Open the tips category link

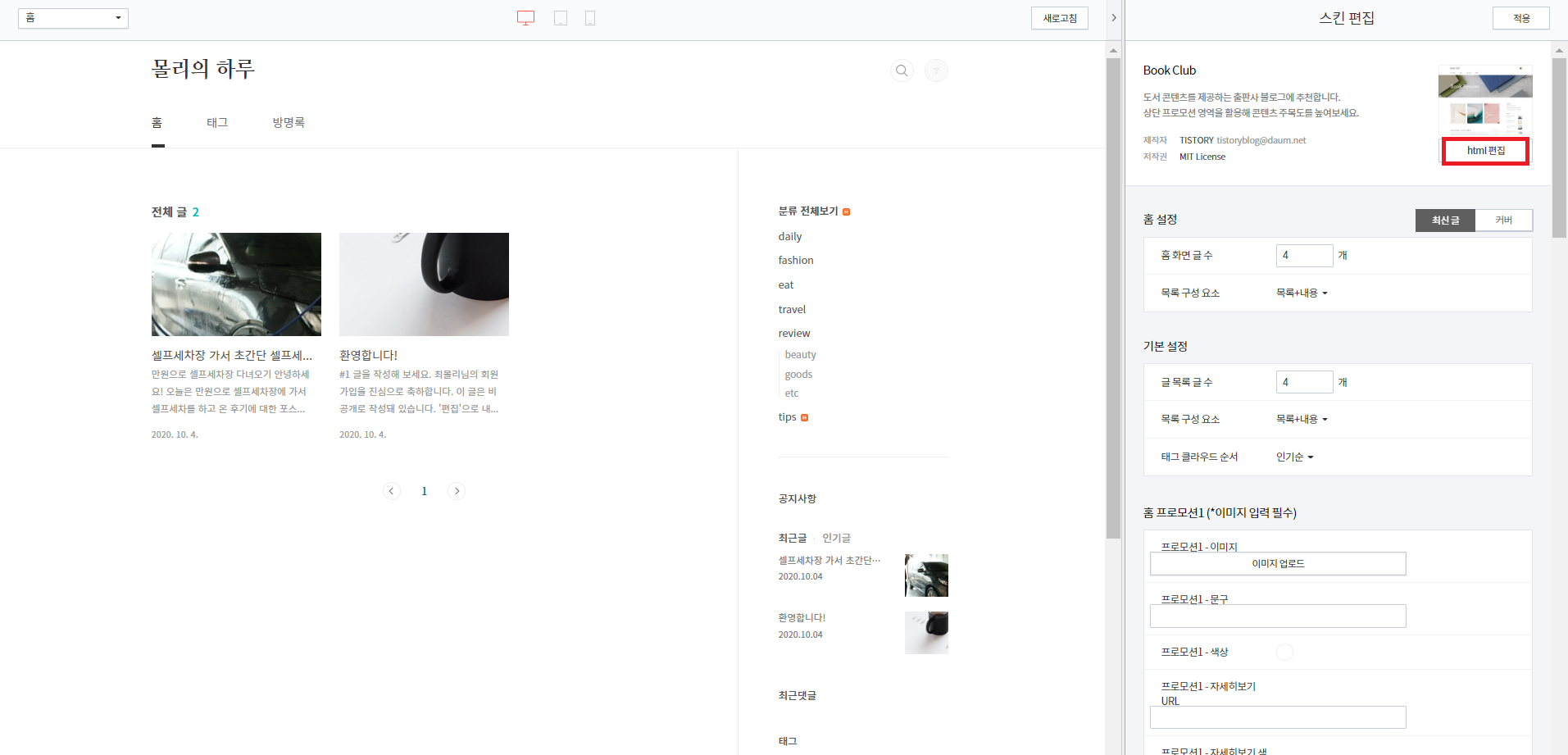pyautogui.click(x=787, y=417)
